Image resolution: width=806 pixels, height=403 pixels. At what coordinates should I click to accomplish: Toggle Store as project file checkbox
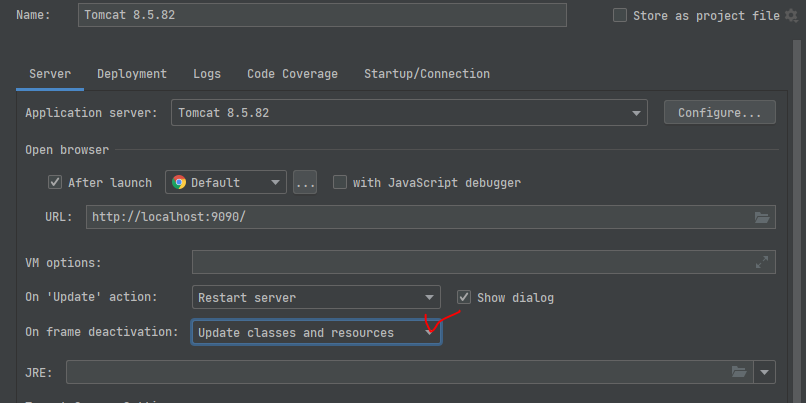620,15
